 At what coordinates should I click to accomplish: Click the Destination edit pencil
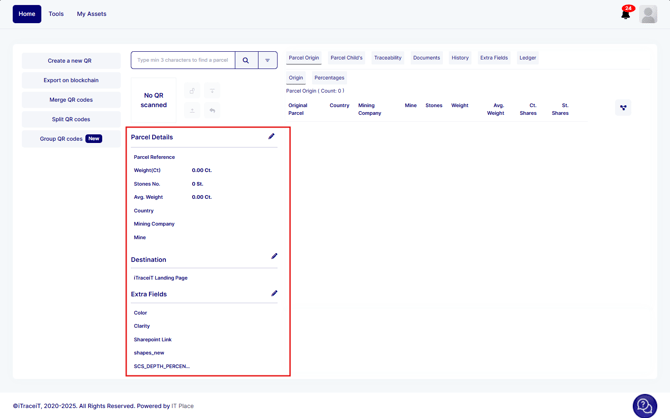coord(274,257)
